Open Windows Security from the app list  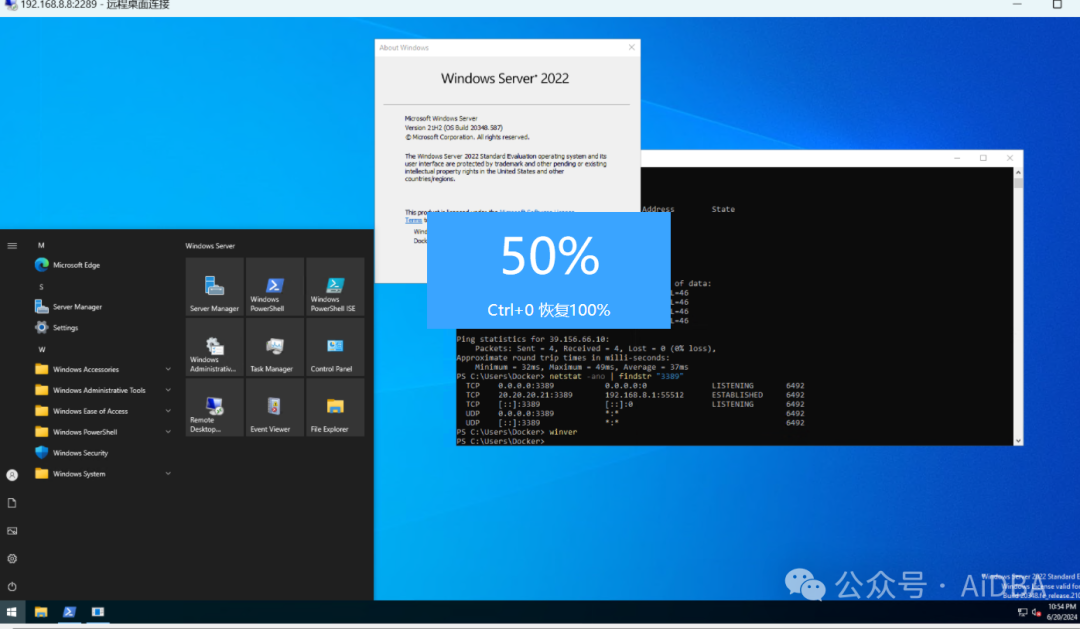103,453
